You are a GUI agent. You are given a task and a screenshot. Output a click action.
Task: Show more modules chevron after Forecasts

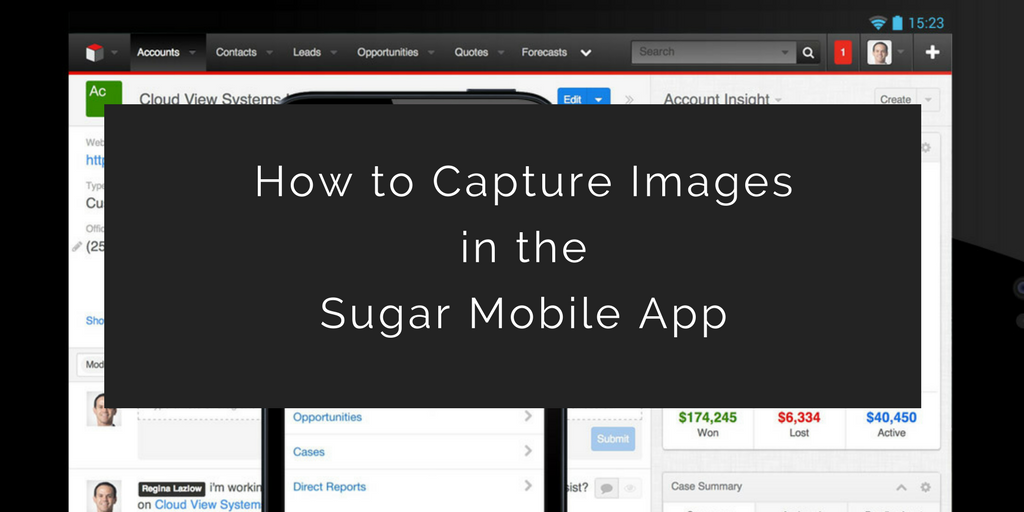[x=586, y=53]
